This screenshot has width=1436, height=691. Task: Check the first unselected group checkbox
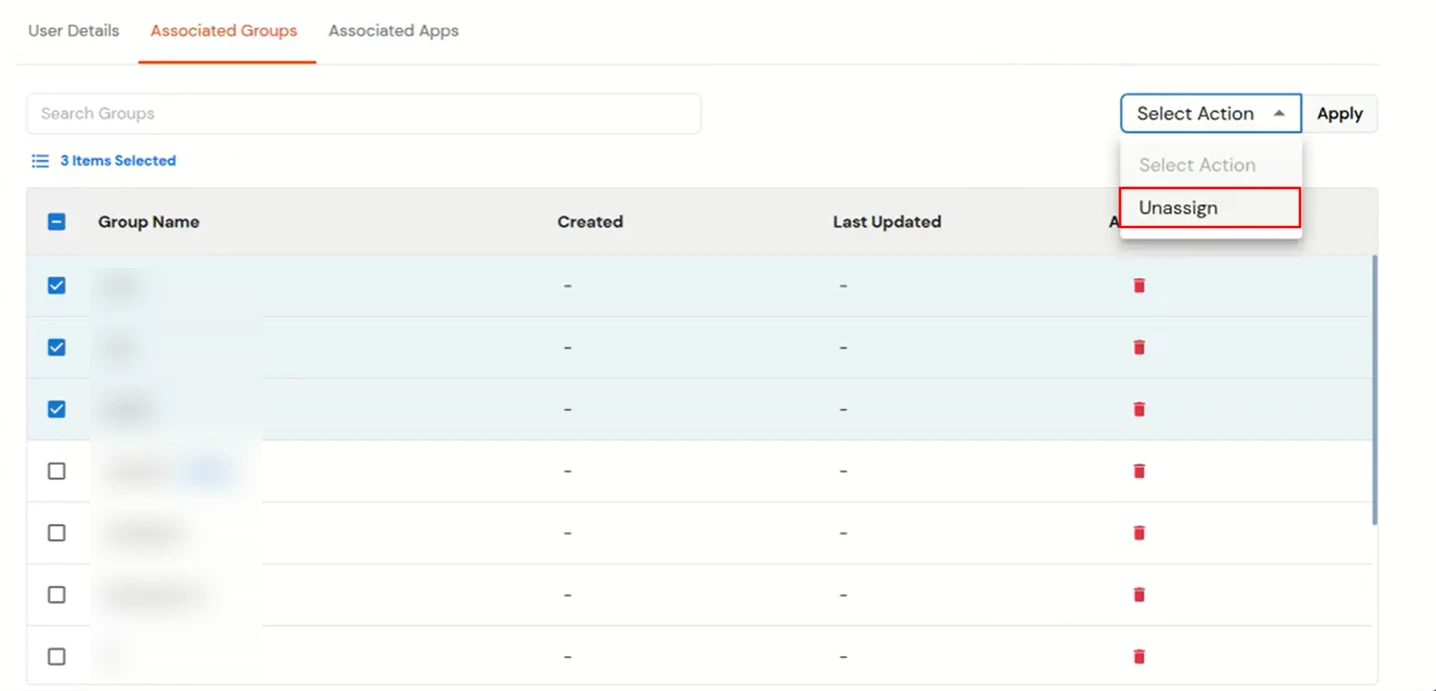57,471
